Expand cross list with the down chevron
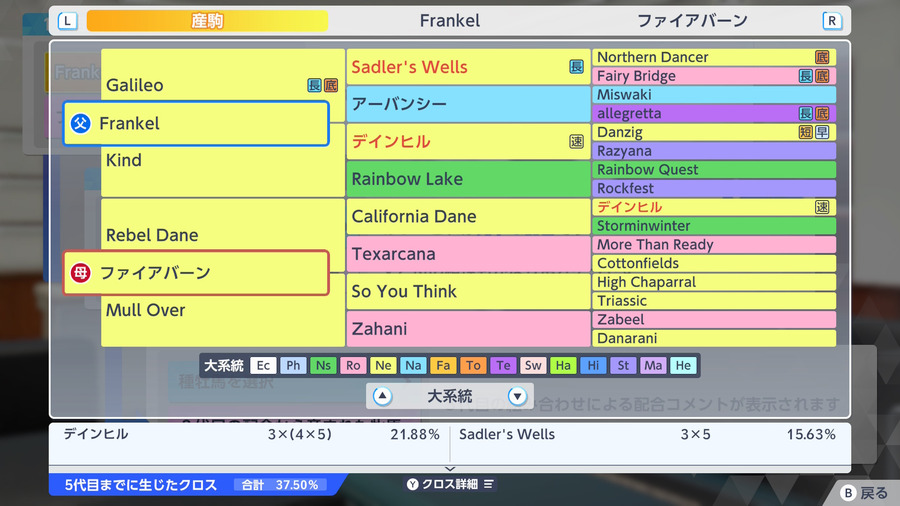 pyautogui.click(x=450, y=469)
